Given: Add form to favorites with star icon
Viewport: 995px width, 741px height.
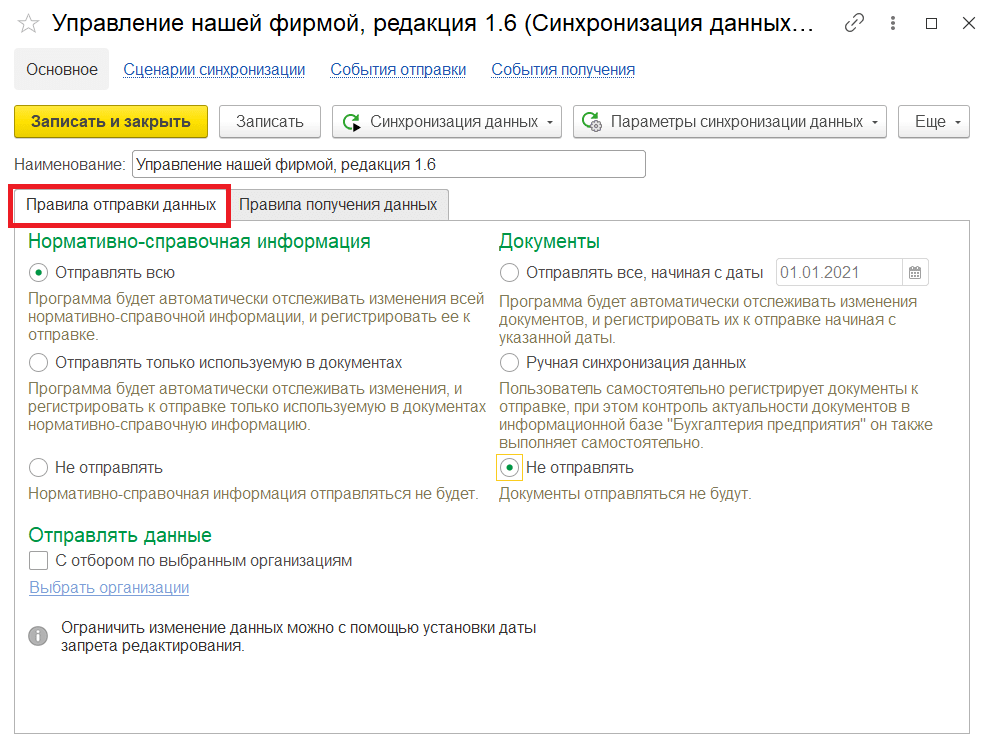Looking at the screenshot, I should [29, 24].
